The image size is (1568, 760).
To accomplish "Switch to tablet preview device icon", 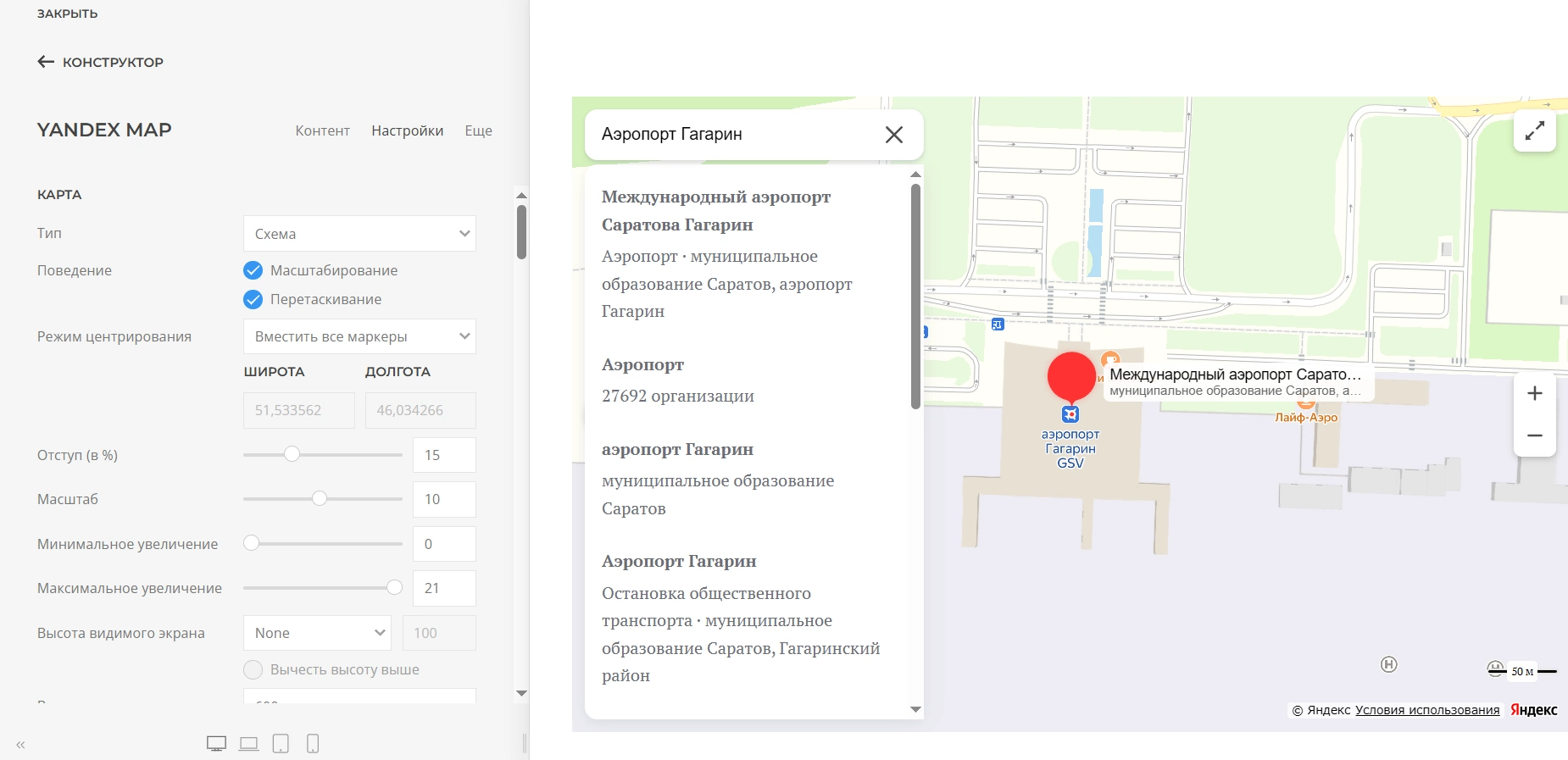I will (281, 744).
